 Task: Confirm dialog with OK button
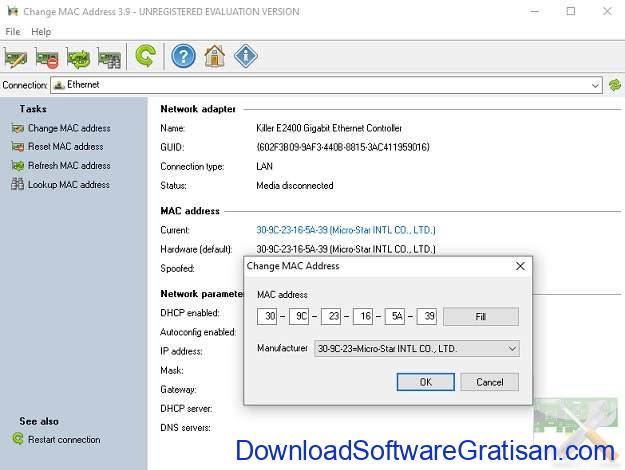pos(425,382)
